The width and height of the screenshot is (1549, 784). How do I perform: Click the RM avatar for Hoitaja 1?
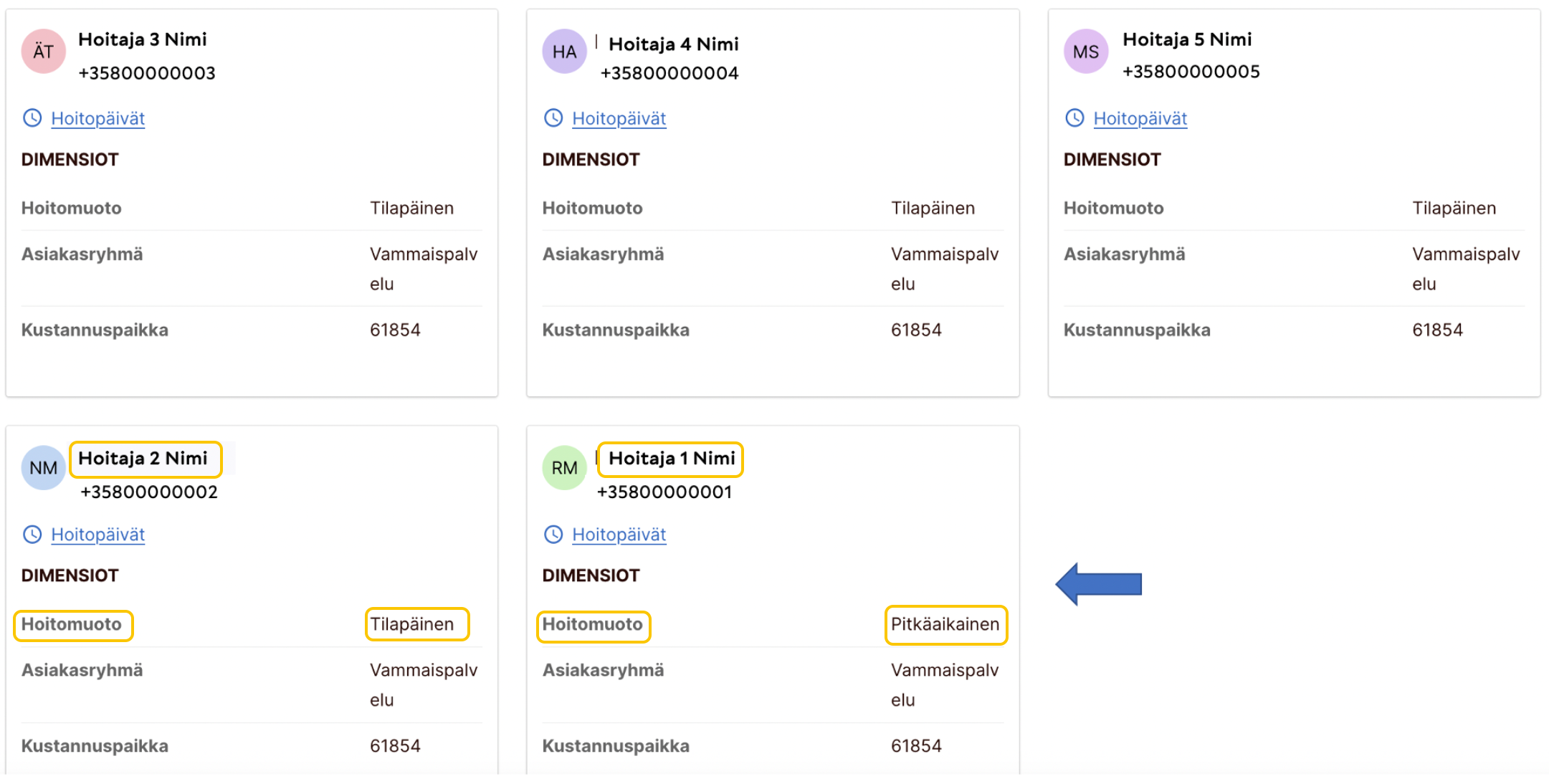point(564,468)
